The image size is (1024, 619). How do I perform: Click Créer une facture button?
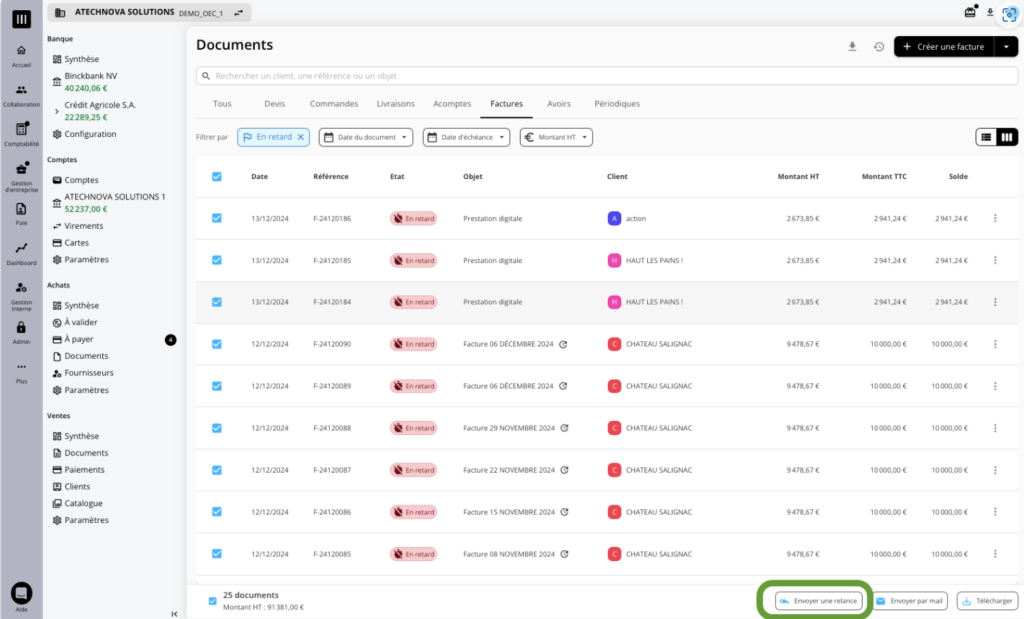[944, 46]
